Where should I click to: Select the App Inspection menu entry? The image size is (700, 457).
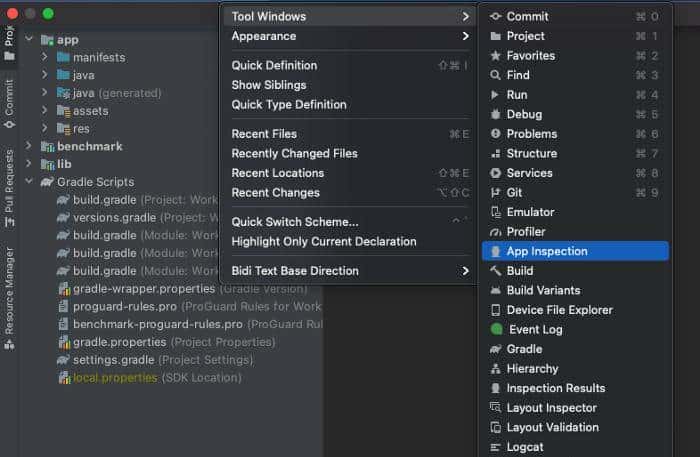click(546, 251)
